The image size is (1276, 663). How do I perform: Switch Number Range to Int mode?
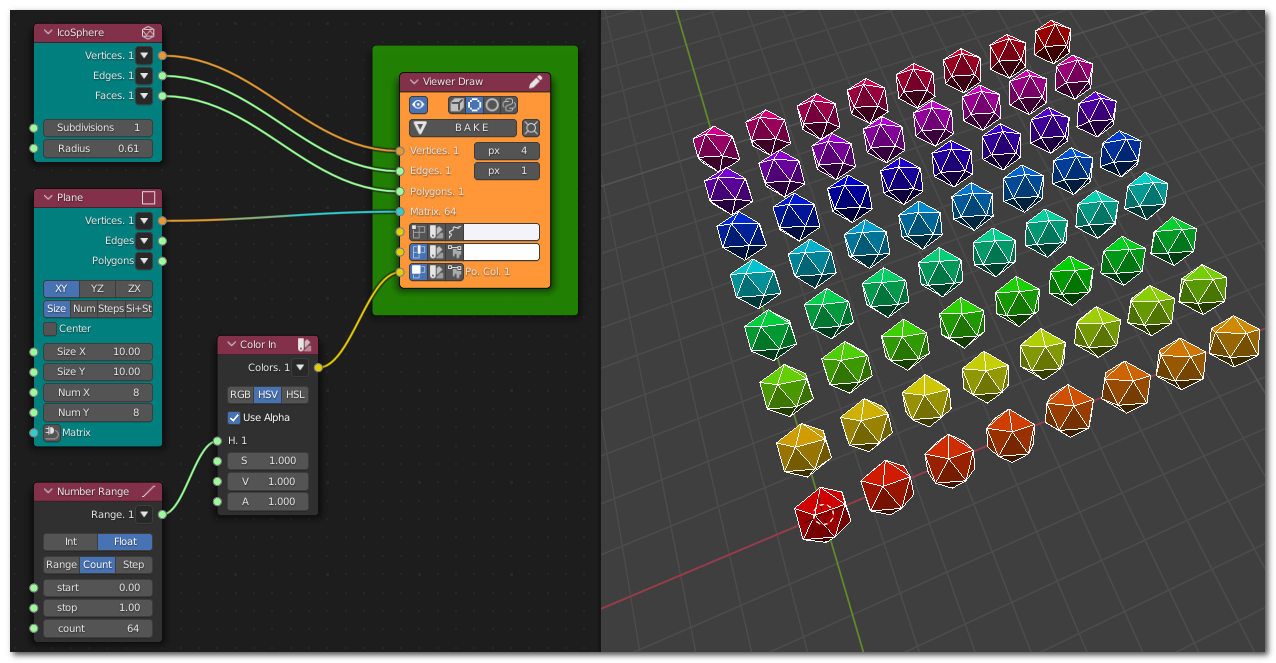pyautogui.click(x=71, y=542)
